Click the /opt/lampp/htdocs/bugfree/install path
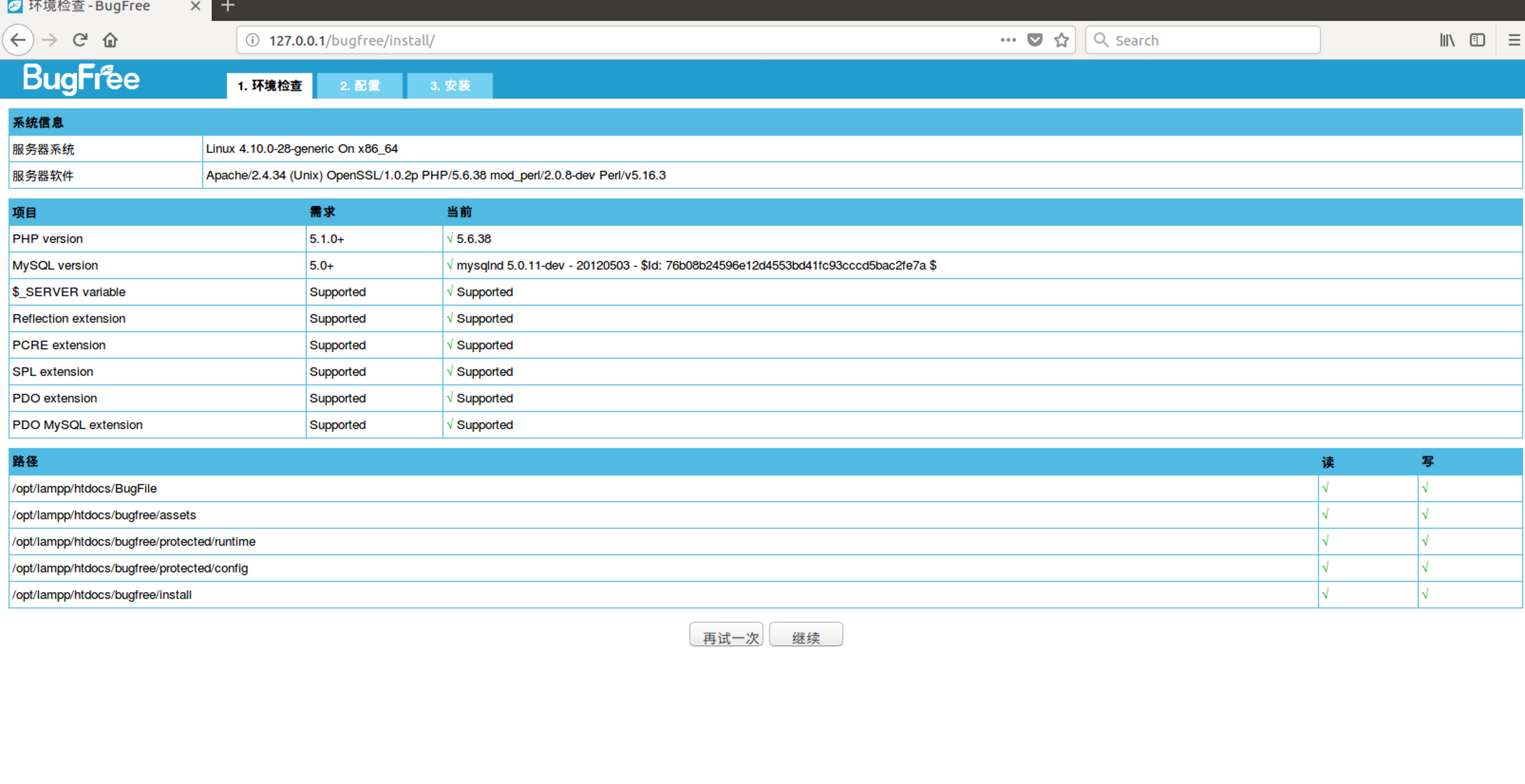1525x784 pixels. coord(102,595)
